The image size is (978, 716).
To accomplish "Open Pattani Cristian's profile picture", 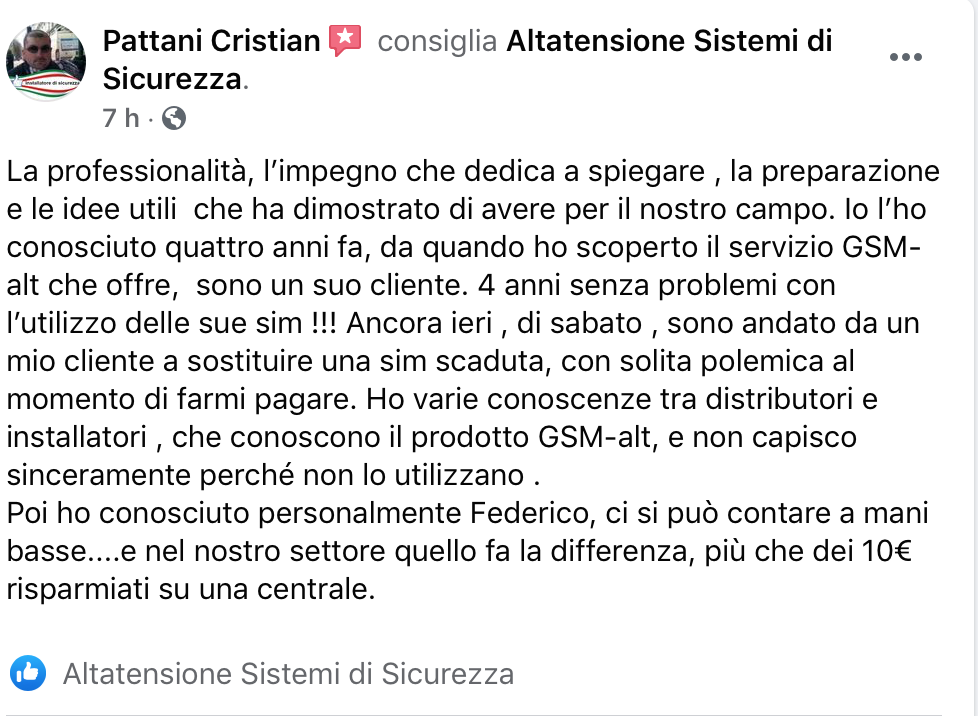I will pos(46,61).
